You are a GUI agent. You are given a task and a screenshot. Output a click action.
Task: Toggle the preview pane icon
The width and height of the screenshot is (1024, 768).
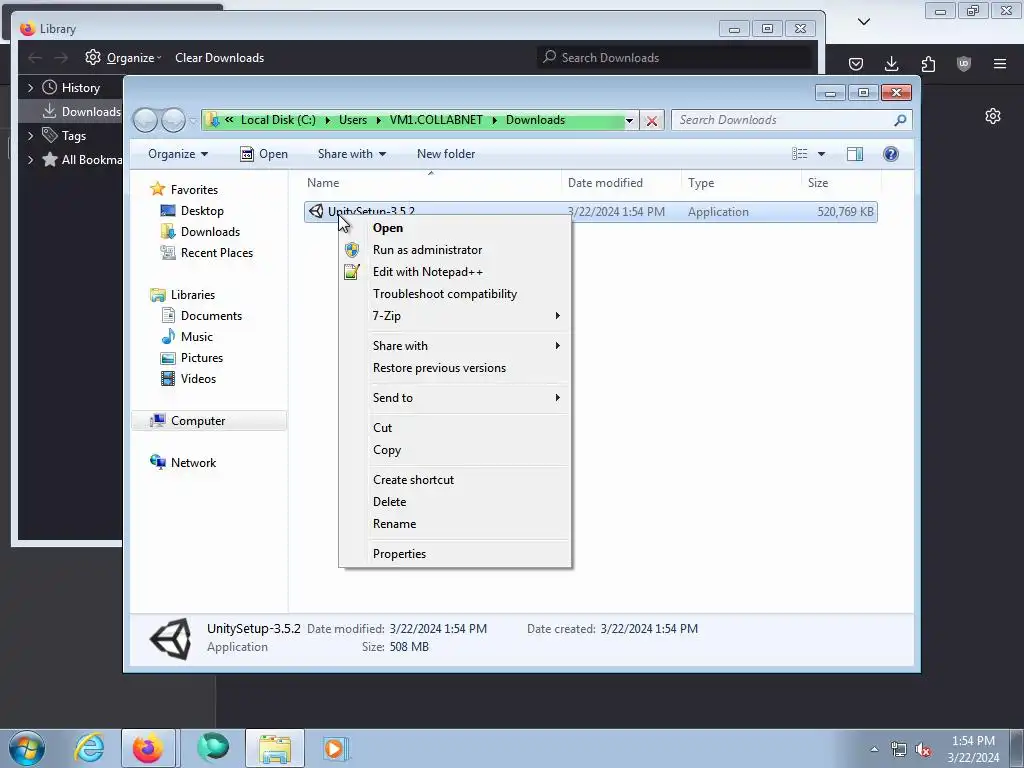coord(855,154)
